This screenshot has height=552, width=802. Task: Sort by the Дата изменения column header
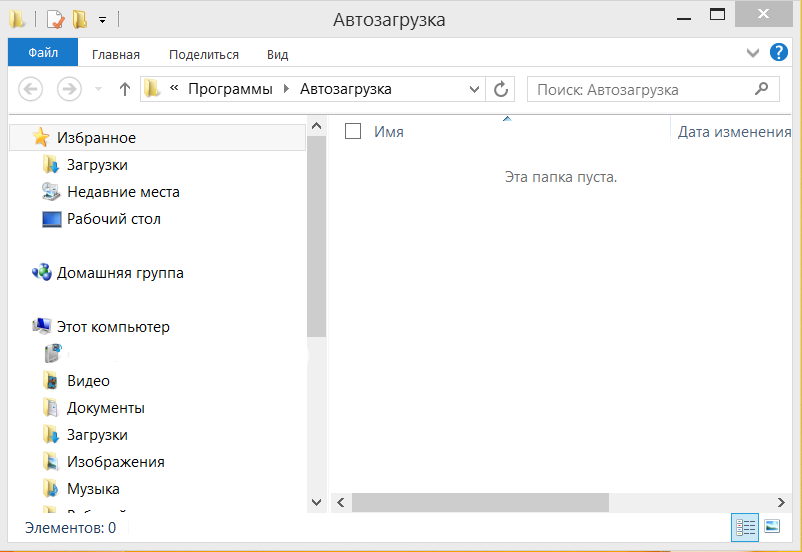(x=734, y=131)
